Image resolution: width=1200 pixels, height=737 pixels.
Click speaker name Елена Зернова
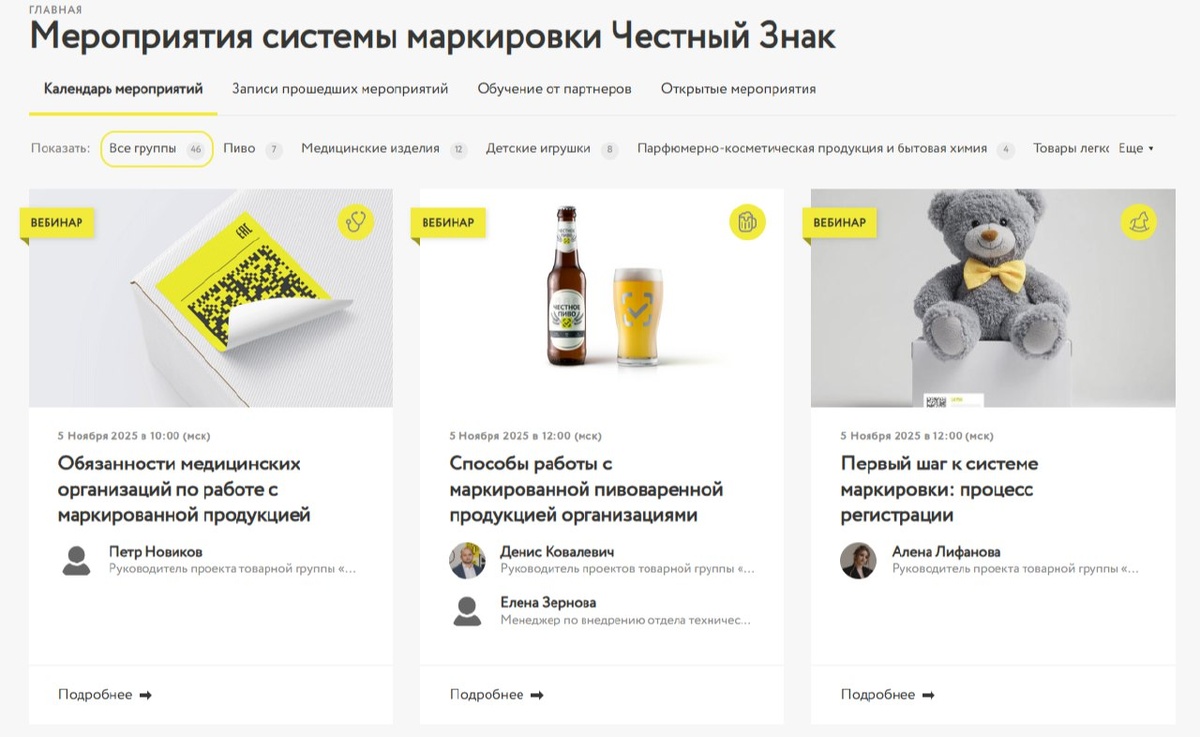click(x=548, y=603)
